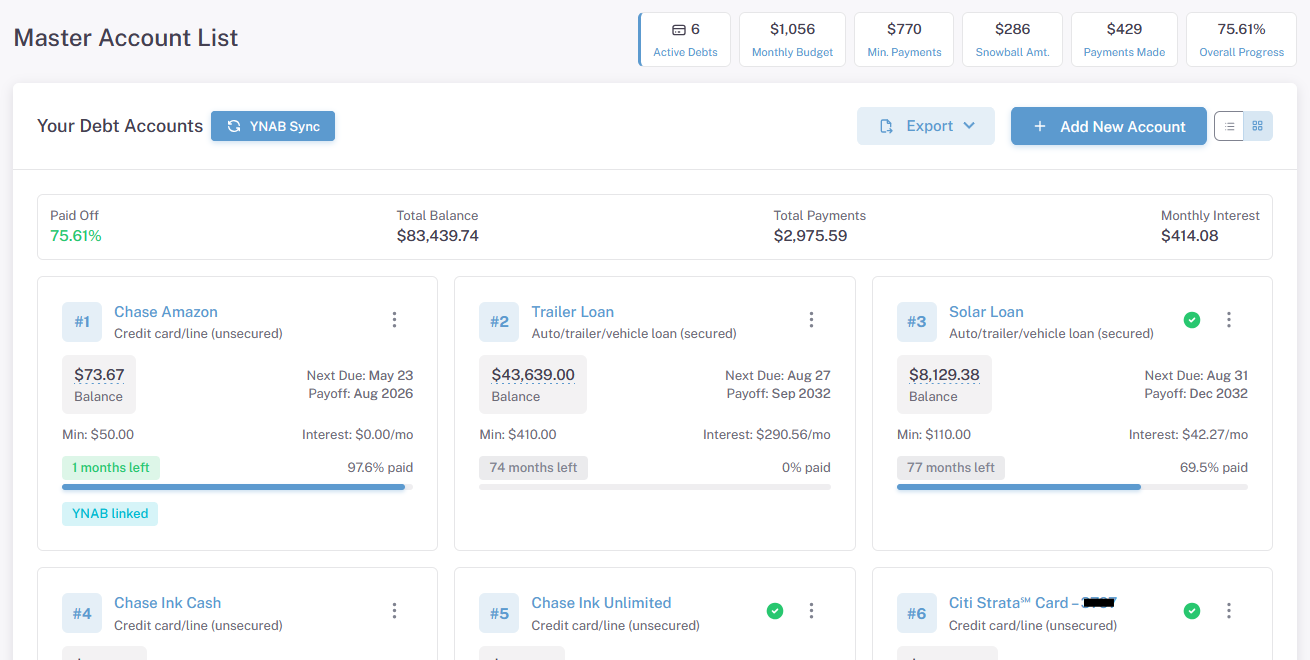
Task: Click the #2 rank badge on Trailer Loan
Action: point(499,322)
